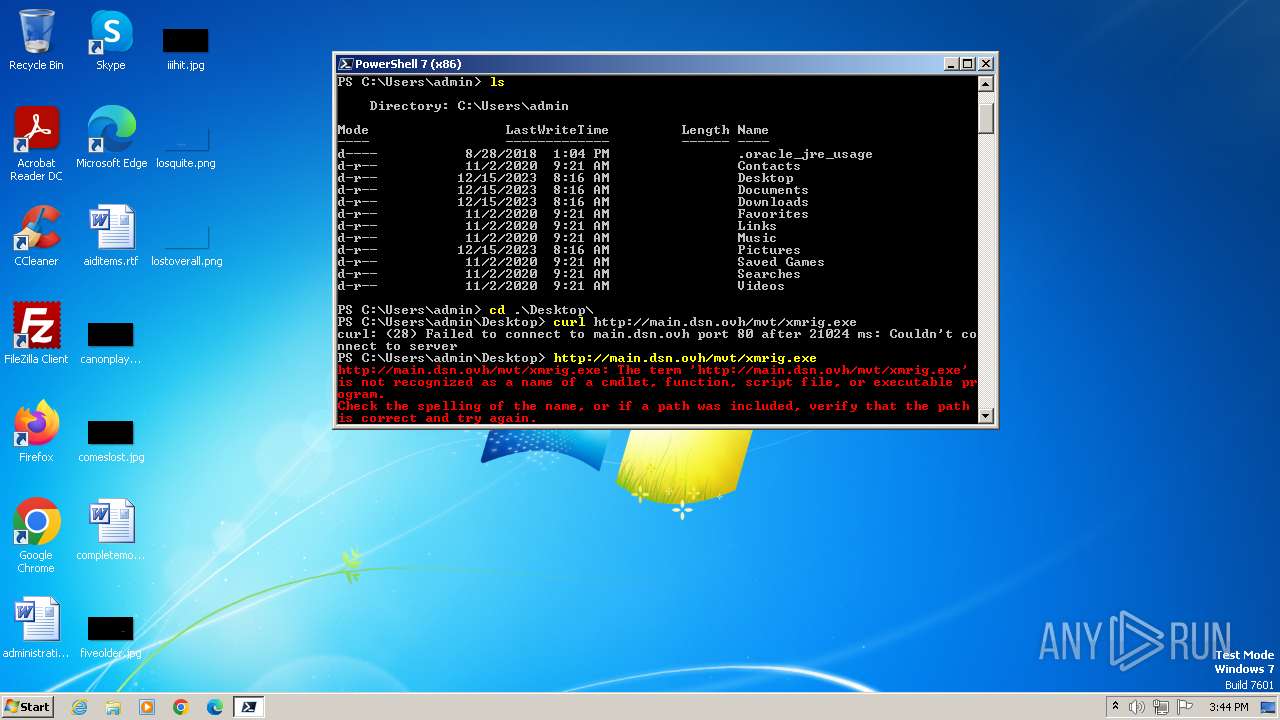Viewport: 1280px width, 720px height.
Task: Select the losquite.png desktop file
Action: [186, 146]
